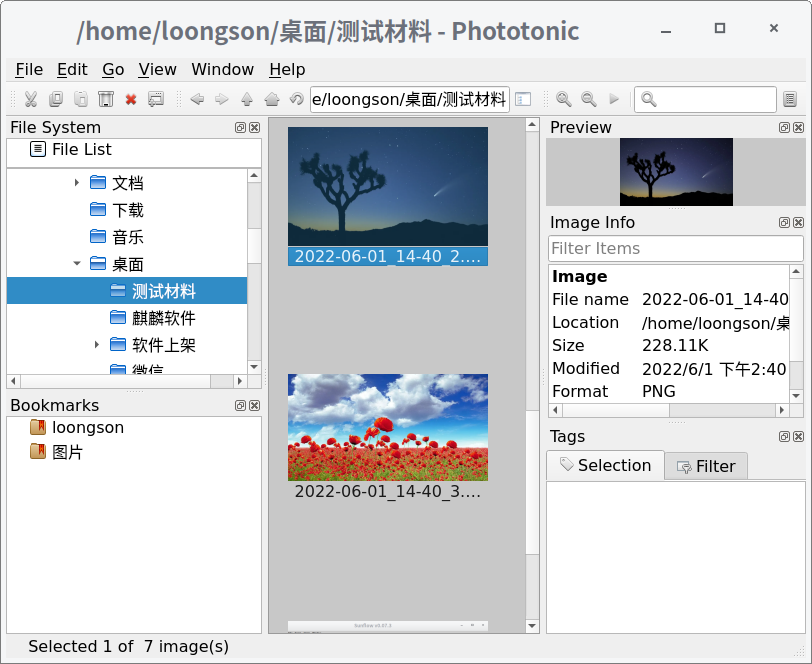This screenshot has width=812, height=664.
Task: Click the Format value PNG
Action: pyautogui.click(x=659, y=392)
